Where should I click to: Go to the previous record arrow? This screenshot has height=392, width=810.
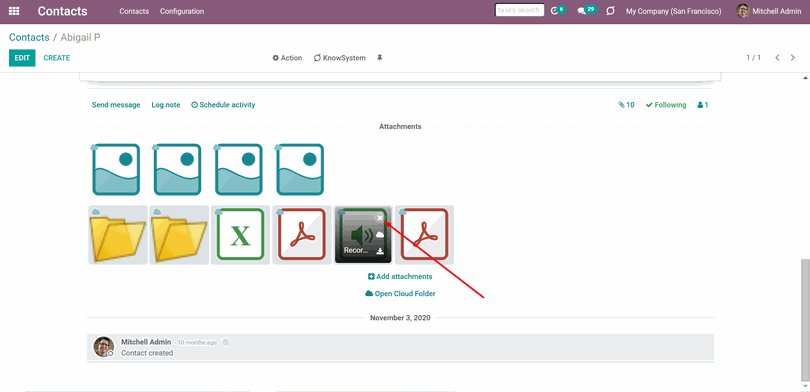pos(777,57)
